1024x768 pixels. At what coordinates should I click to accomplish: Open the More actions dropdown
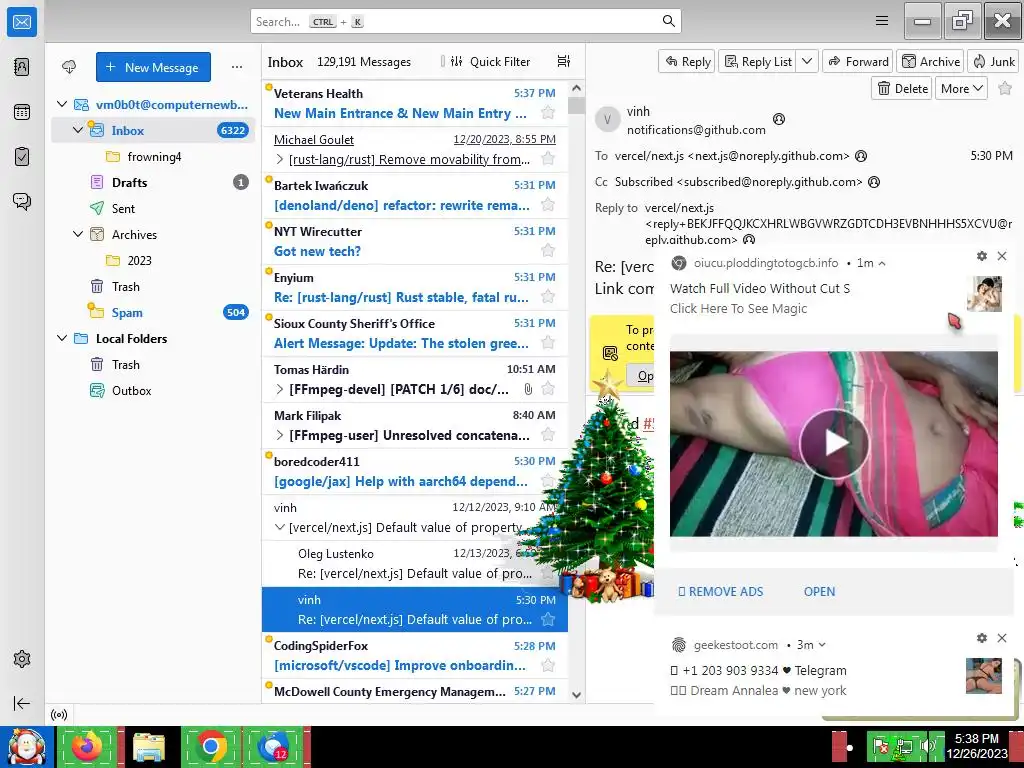click(961, 88)
